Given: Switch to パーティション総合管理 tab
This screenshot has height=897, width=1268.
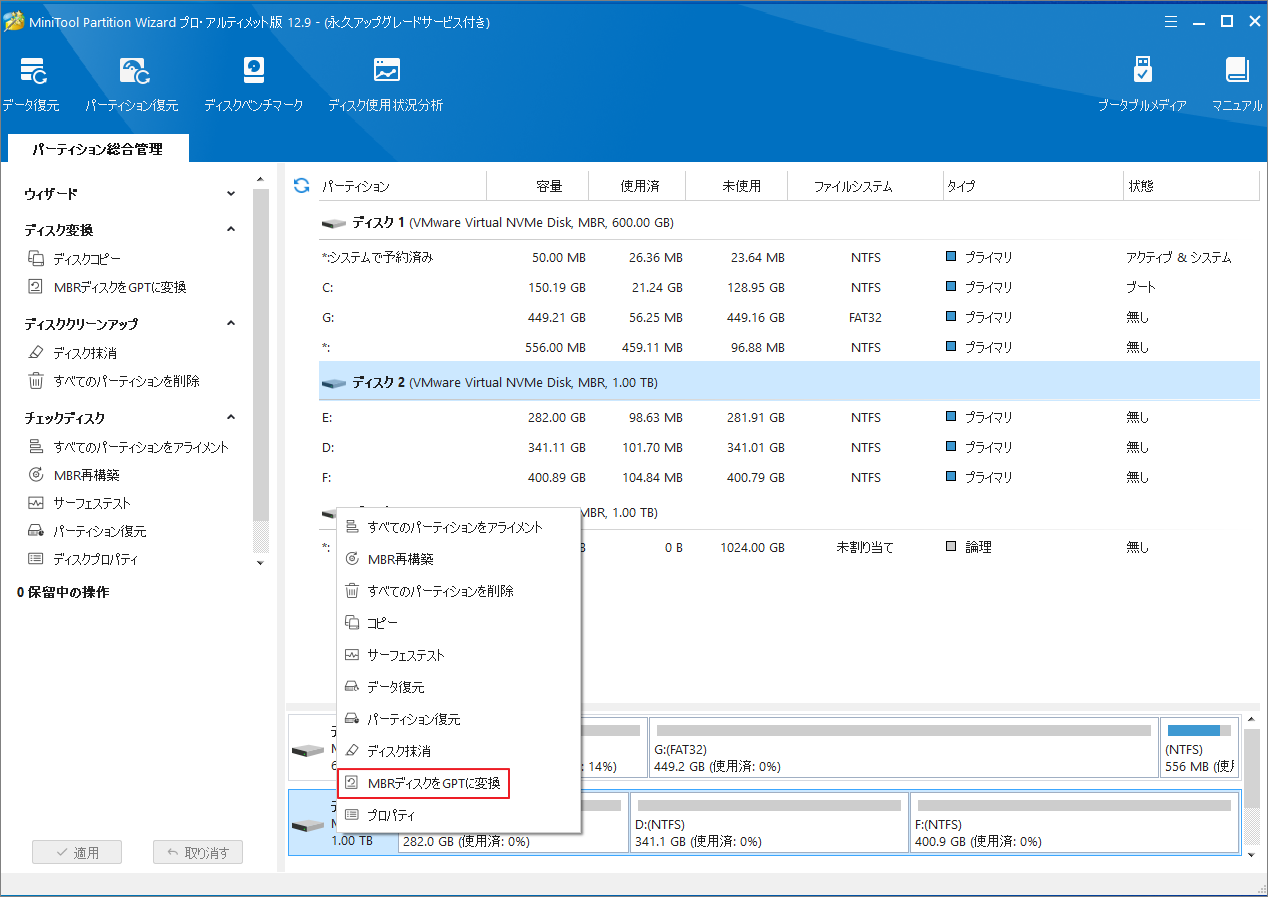Looking at the screenshot, I should (97, 149).
